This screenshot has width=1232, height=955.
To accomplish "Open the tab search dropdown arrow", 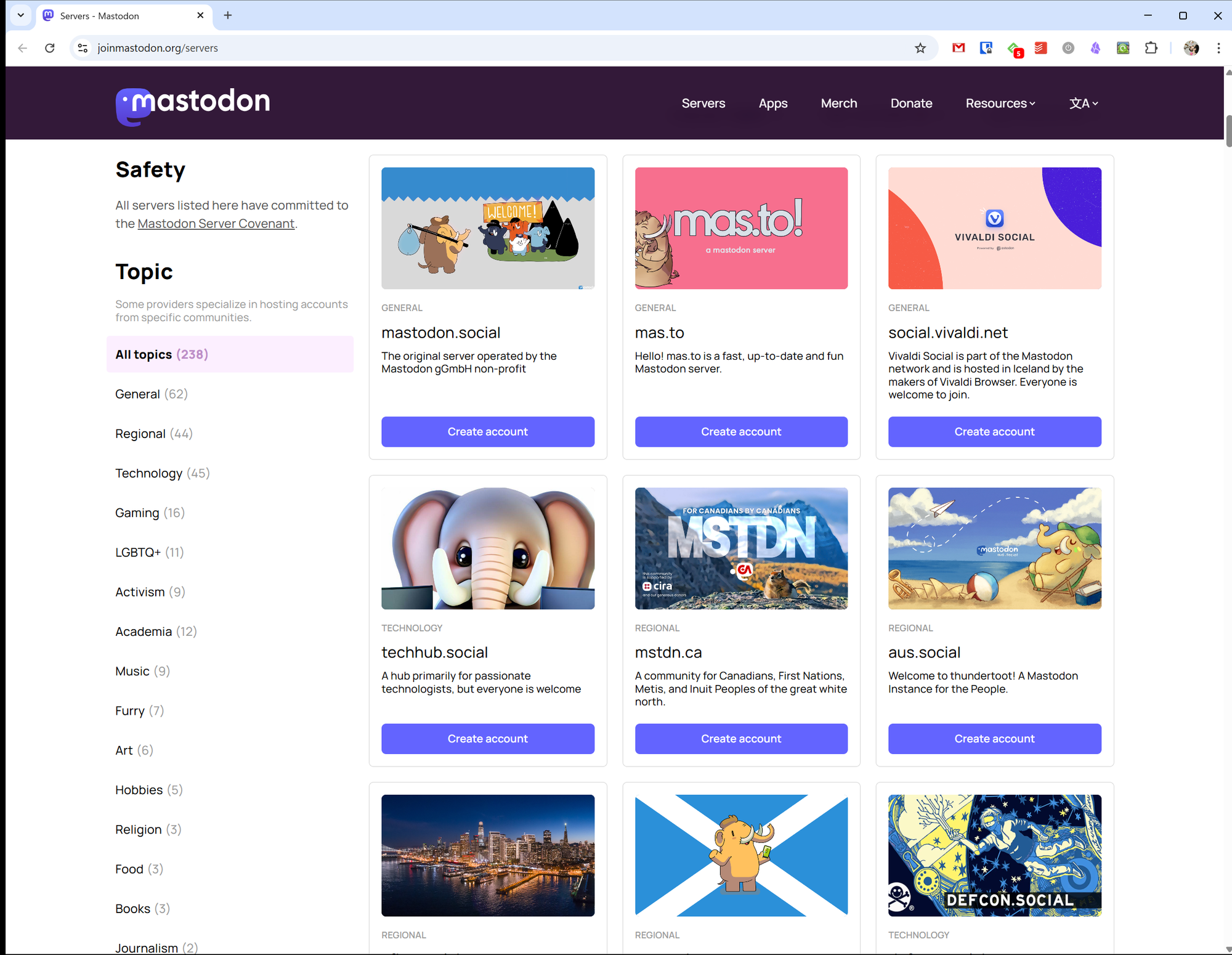I will [x=20, y=15].
